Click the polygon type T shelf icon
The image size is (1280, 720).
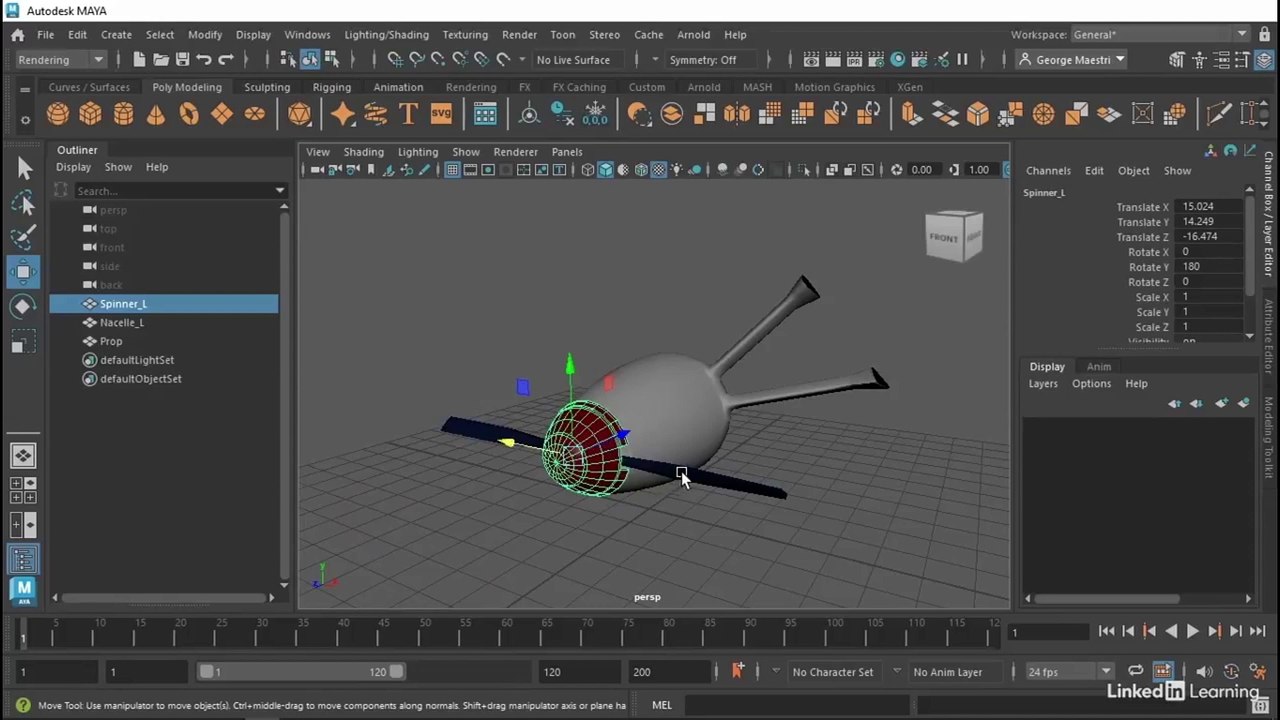[x=408, y=114]
